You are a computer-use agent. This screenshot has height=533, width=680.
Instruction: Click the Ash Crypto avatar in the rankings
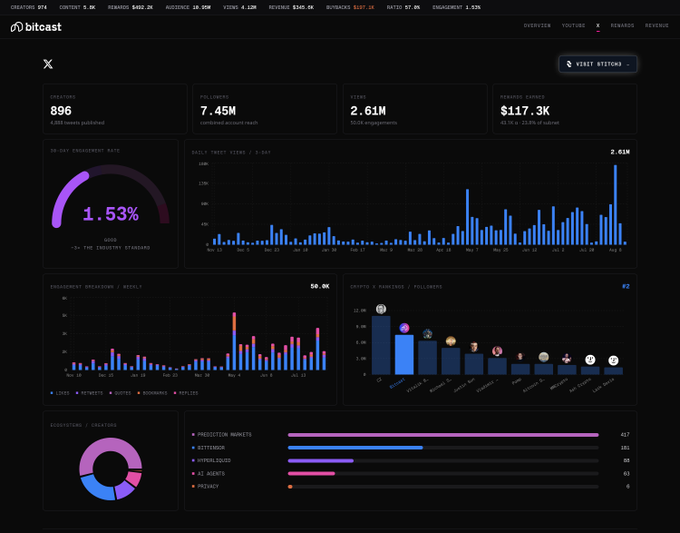pyautogui.click(x=590, y=360)
